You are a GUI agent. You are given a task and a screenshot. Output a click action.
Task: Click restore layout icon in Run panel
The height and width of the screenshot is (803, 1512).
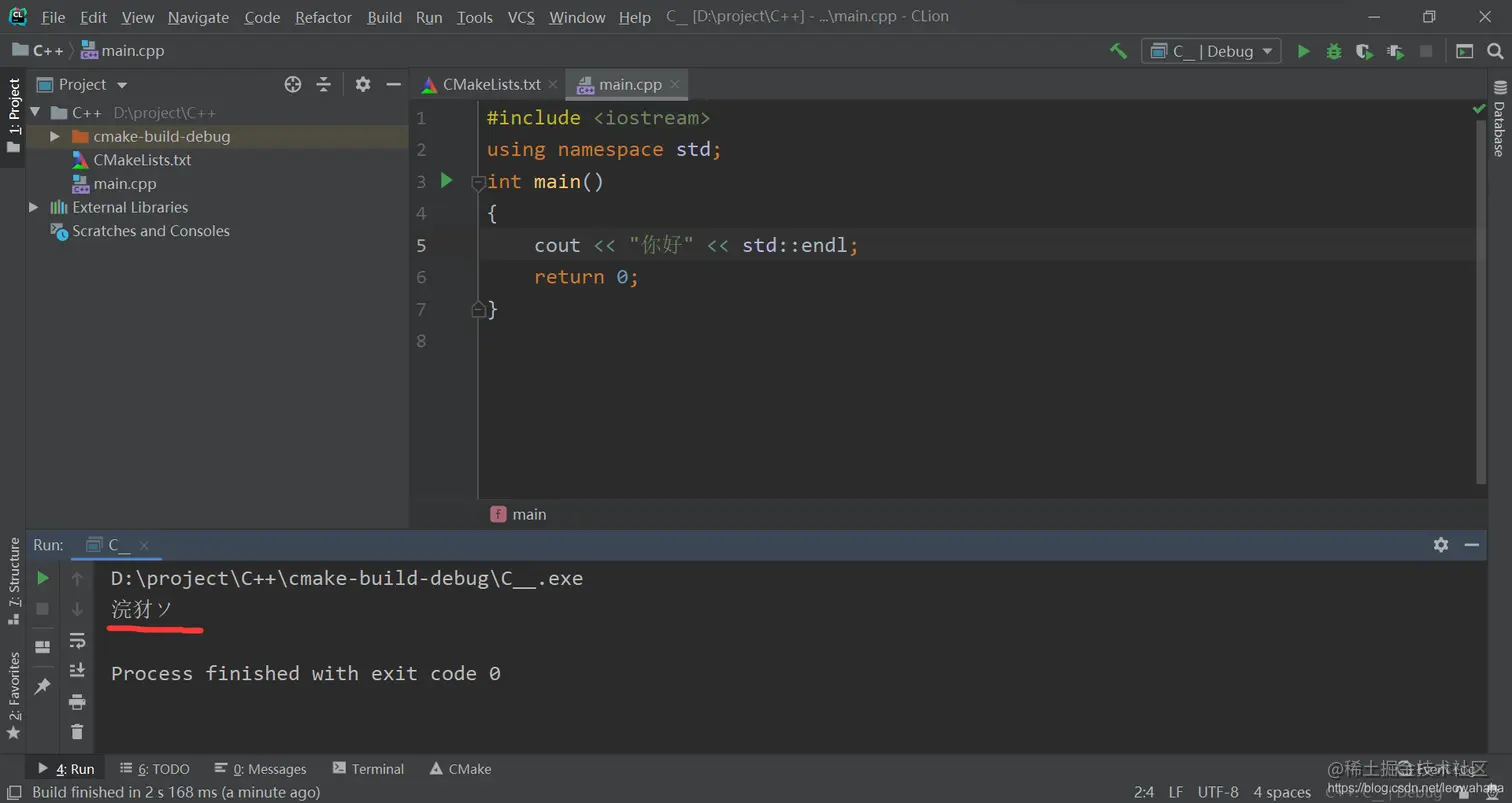point(42,647)
